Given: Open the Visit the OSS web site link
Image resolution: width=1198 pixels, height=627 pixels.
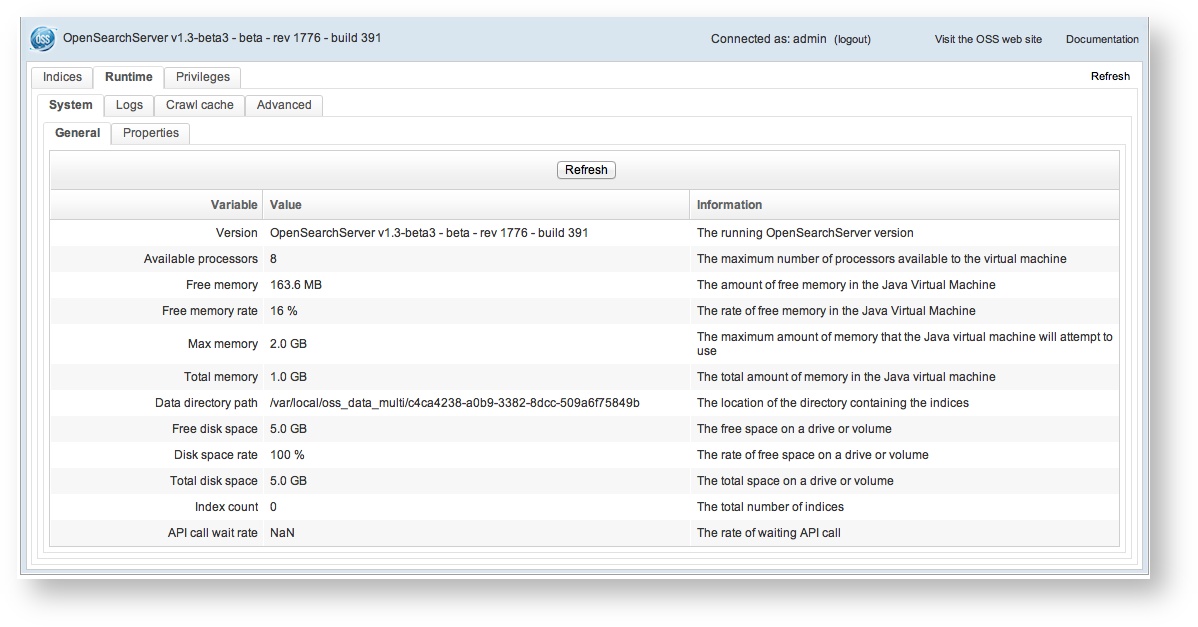Looking at the screenshot, I should point(988,39).
